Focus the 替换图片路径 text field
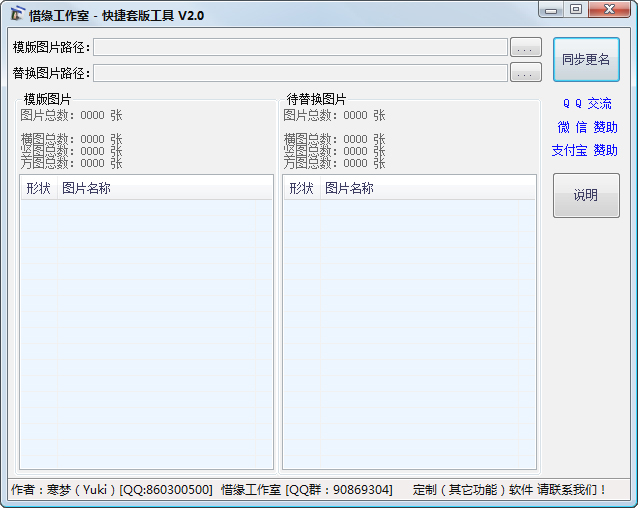 [x=300, y=73]
